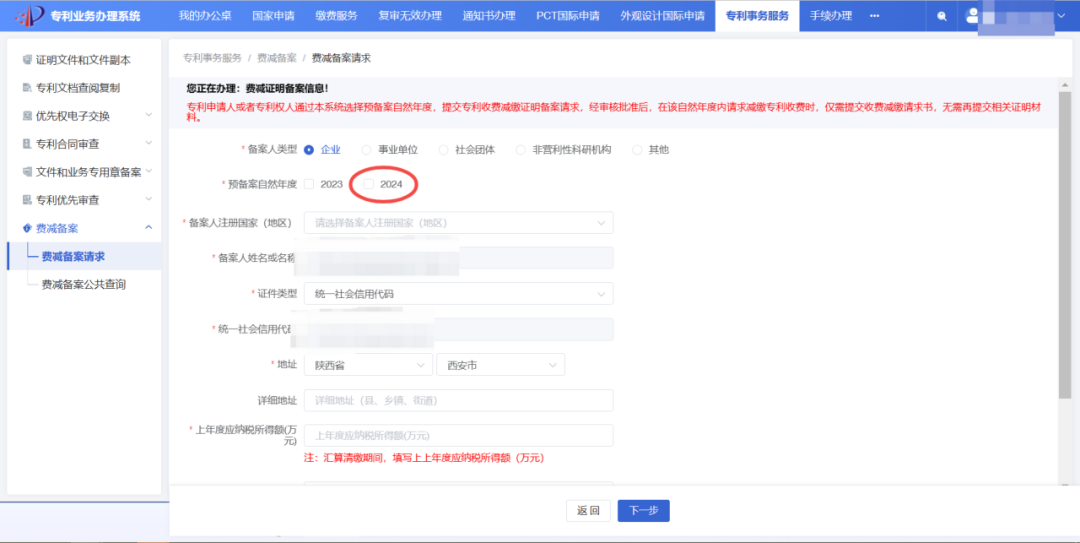Tick the 2024 year checkbox

click(368, 184)
